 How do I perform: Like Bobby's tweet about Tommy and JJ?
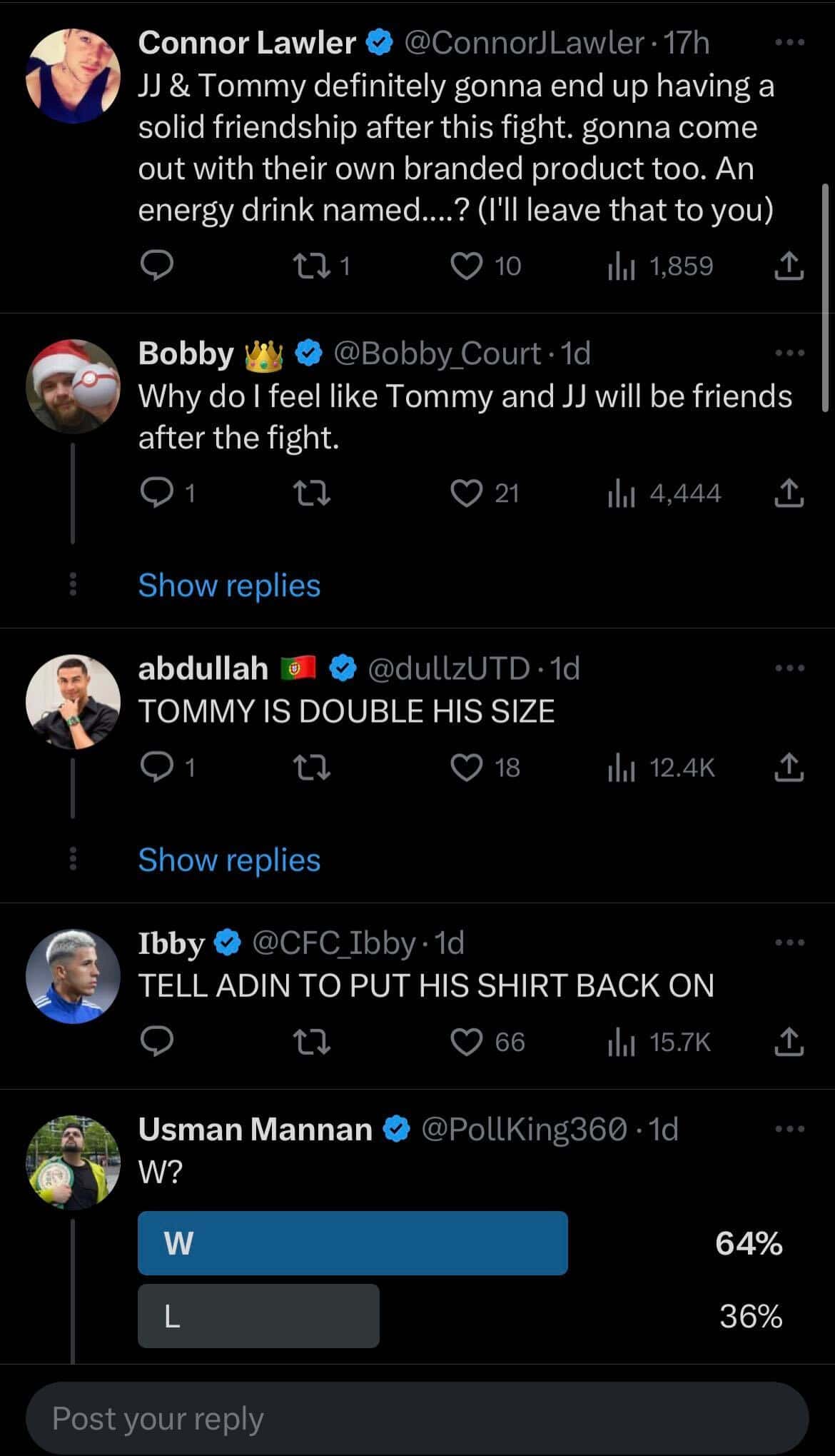pyautogui.click(x=467, y=493)
